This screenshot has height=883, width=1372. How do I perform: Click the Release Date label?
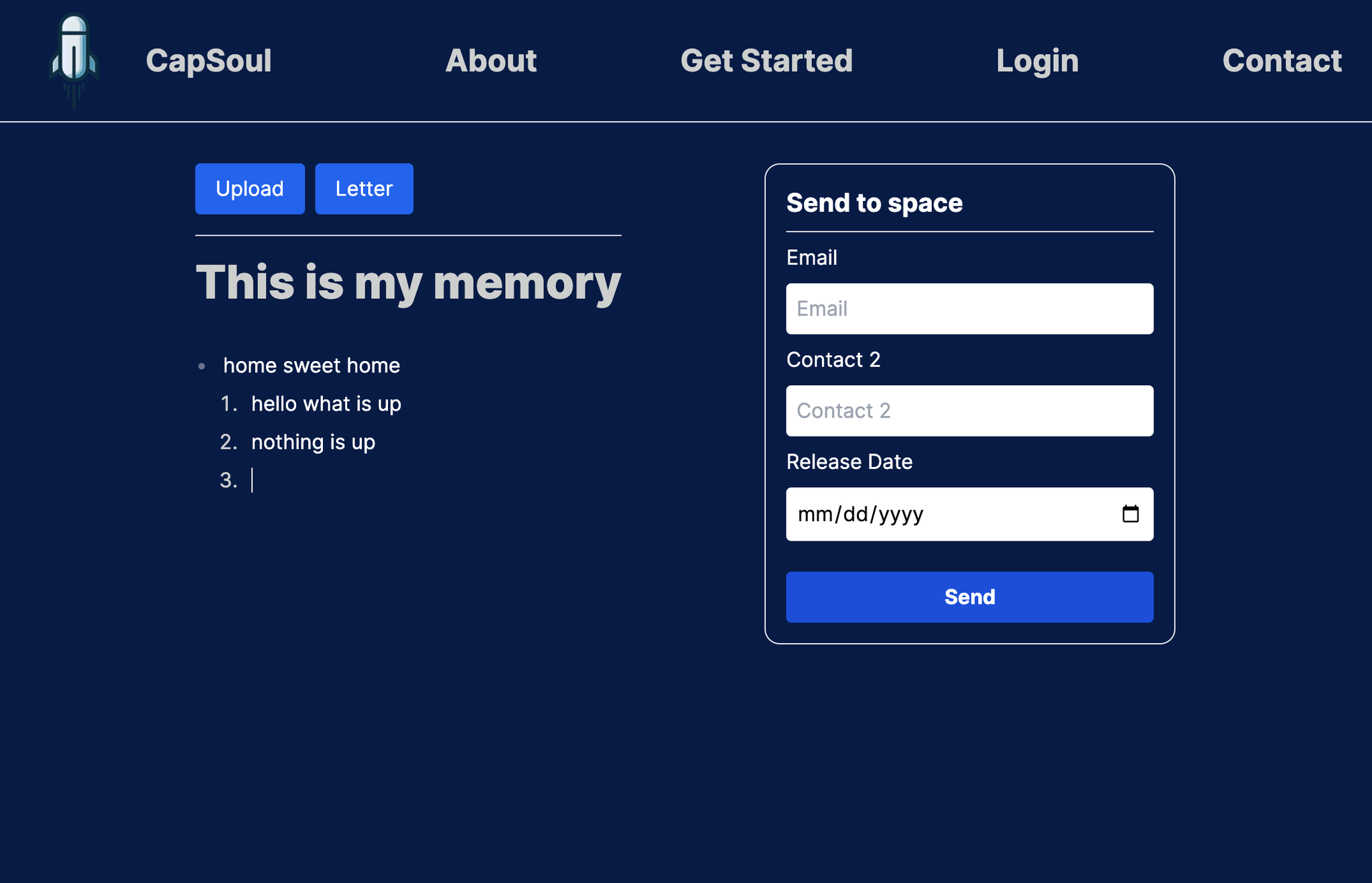[x=849, y=462]
